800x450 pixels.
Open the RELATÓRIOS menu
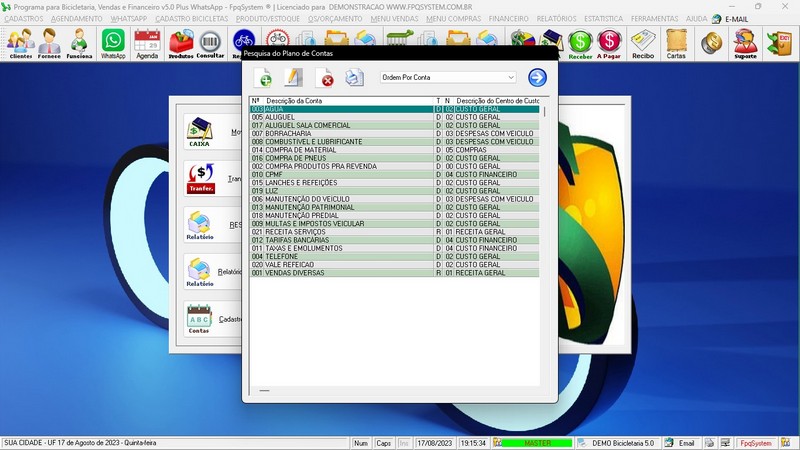pyautogui.click(x=557, y=19)
